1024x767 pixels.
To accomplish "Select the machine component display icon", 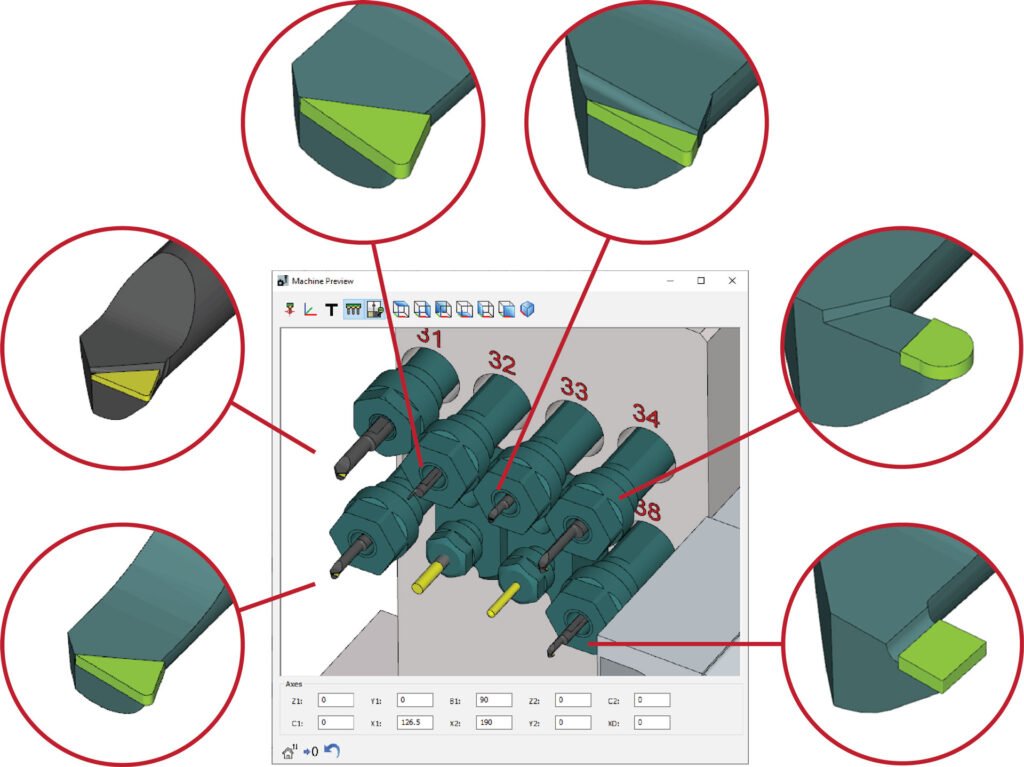I will tap(374, 310).
